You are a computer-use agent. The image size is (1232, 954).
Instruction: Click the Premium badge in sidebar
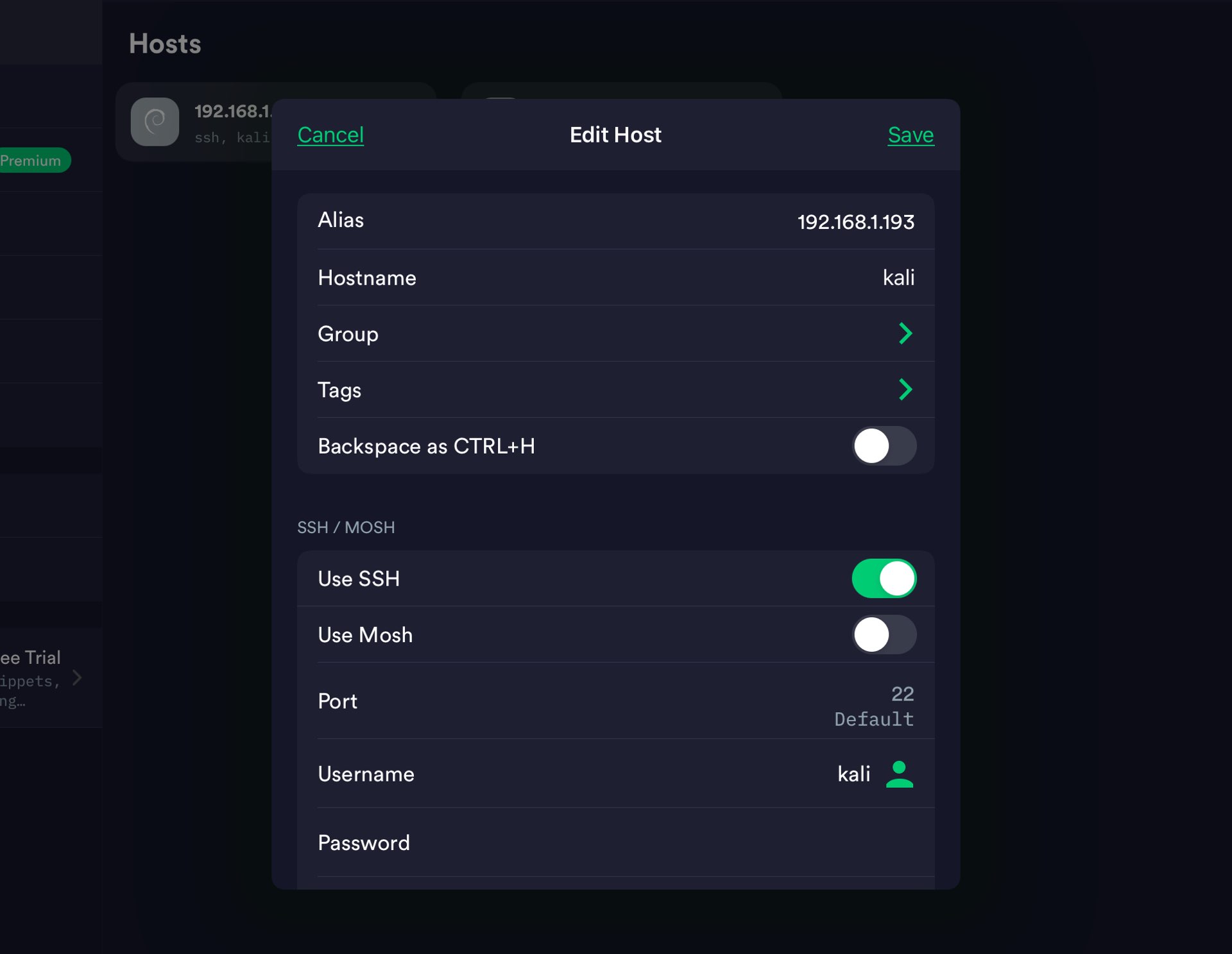pos(31,160)
